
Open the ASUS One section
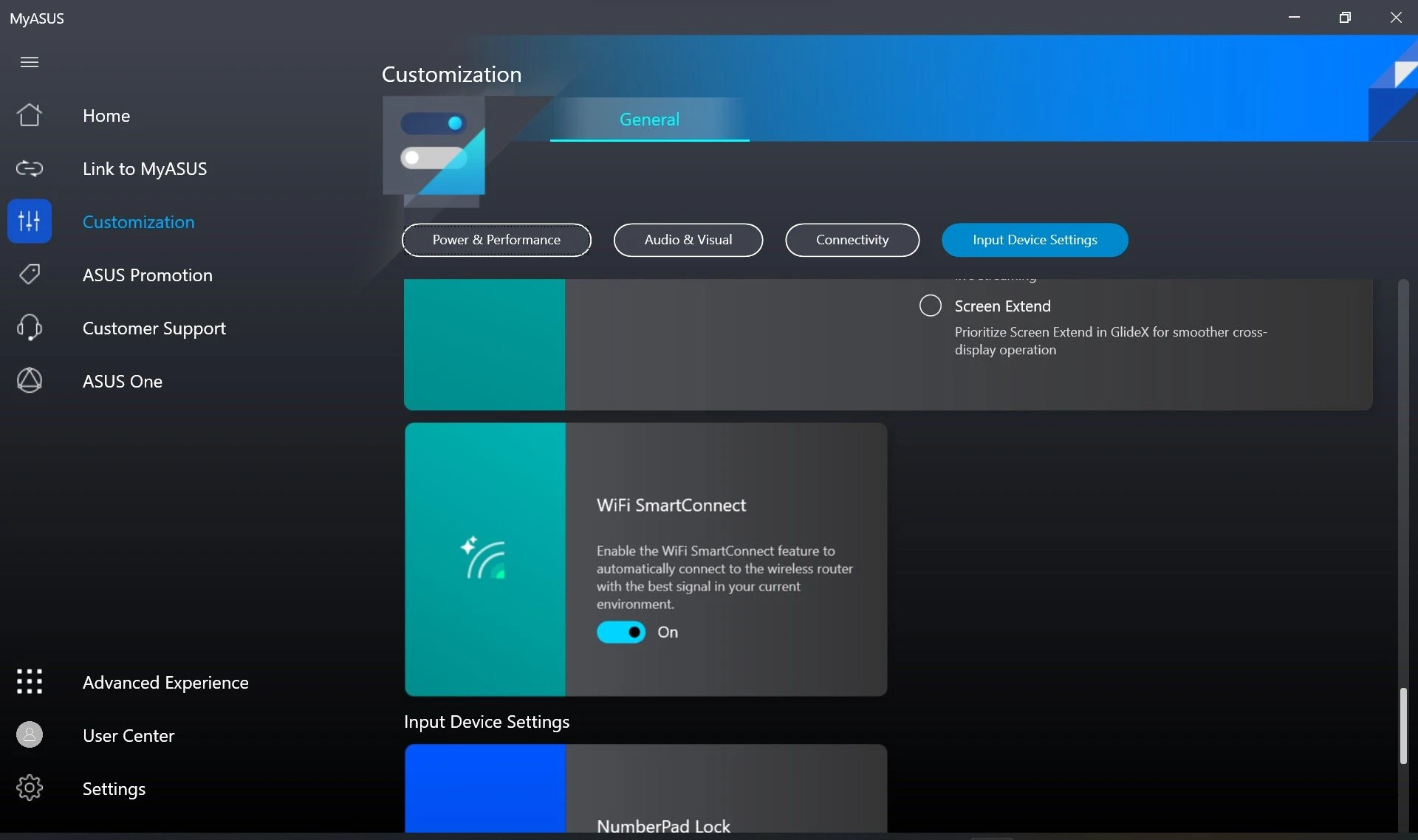(x=123, y=382)
